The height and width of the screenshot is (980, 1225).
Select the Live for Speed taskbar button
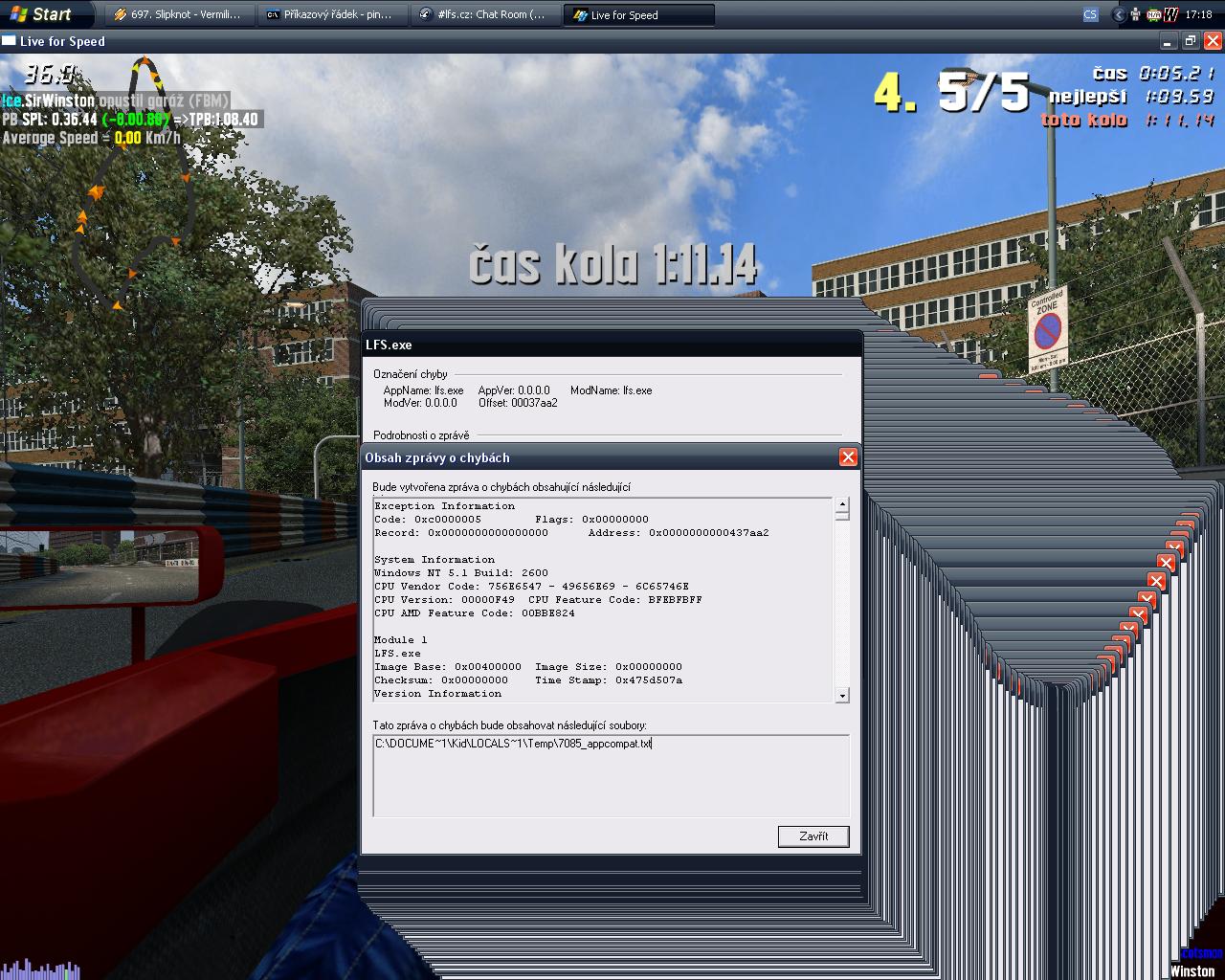(x=640, y=14)
